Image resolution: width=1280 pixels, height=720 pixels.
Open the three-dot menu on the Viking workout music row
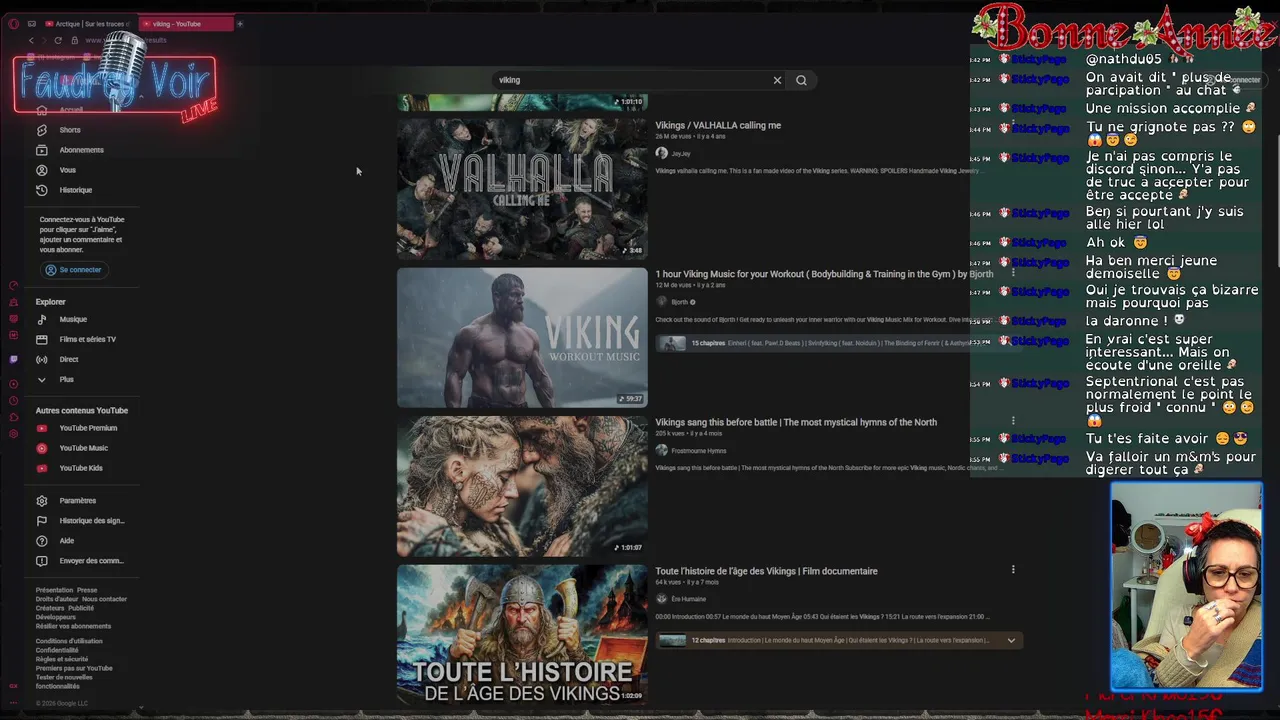pyautogui.click(x=1013, y=273)
